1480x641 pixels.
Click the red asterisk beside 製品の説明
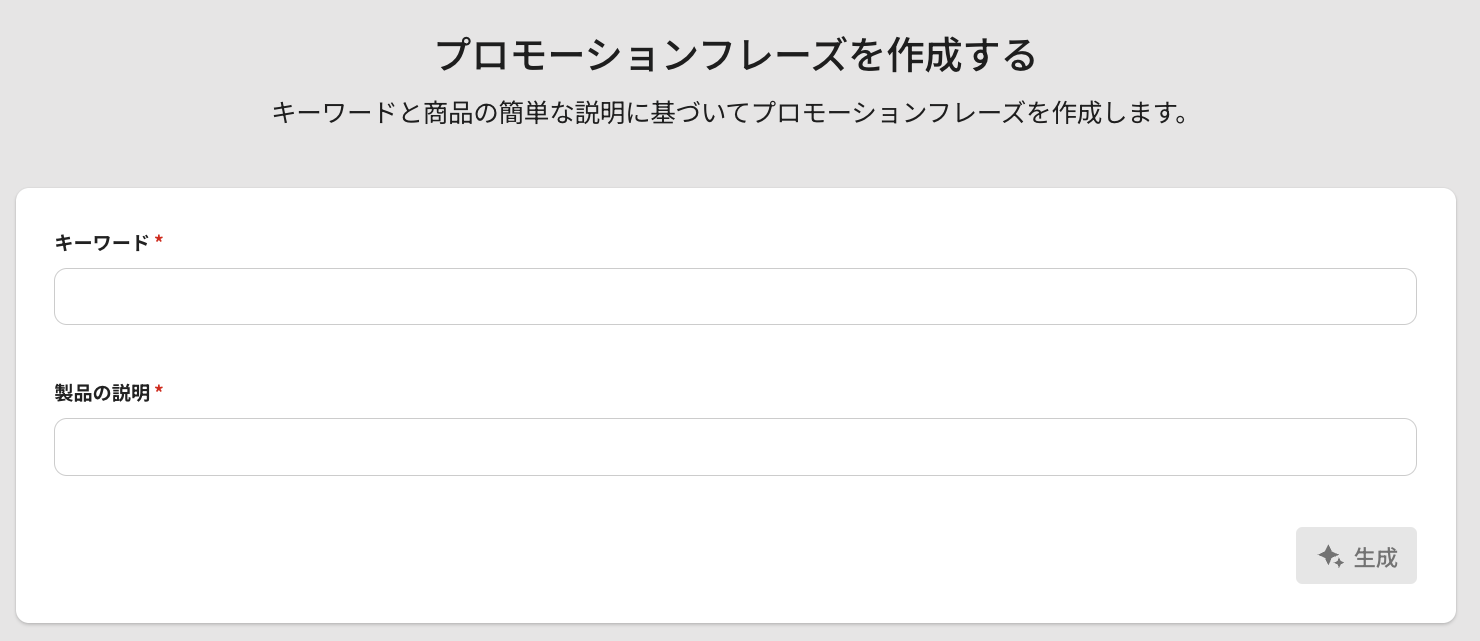(x=159, y=391)
